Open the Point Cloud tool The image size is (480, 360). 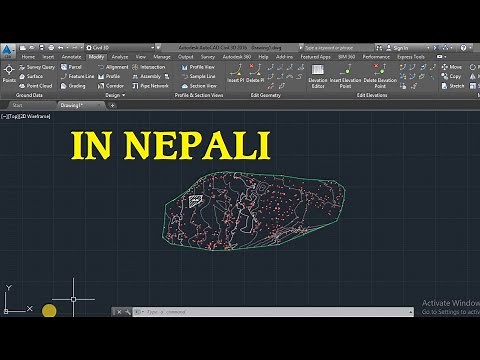point(36,86)
